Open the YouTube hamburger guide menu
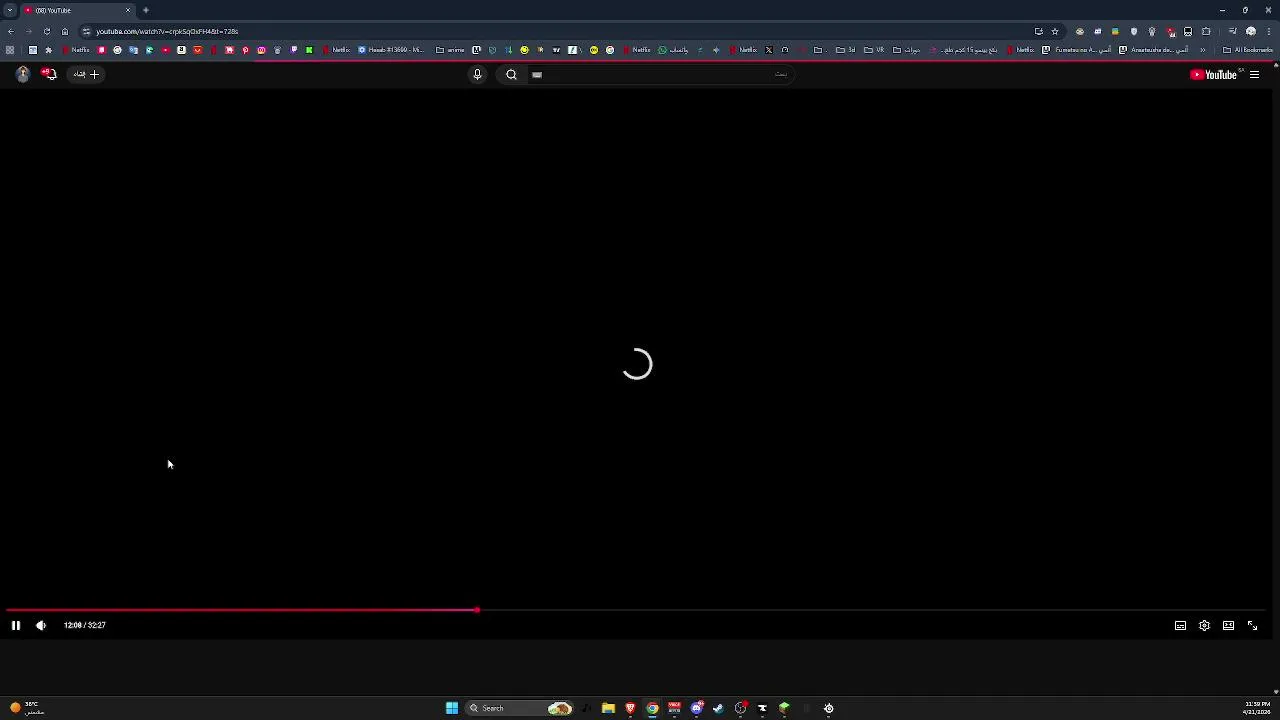This screenshot has height=720, width=1280. (x=1254, y=74)
